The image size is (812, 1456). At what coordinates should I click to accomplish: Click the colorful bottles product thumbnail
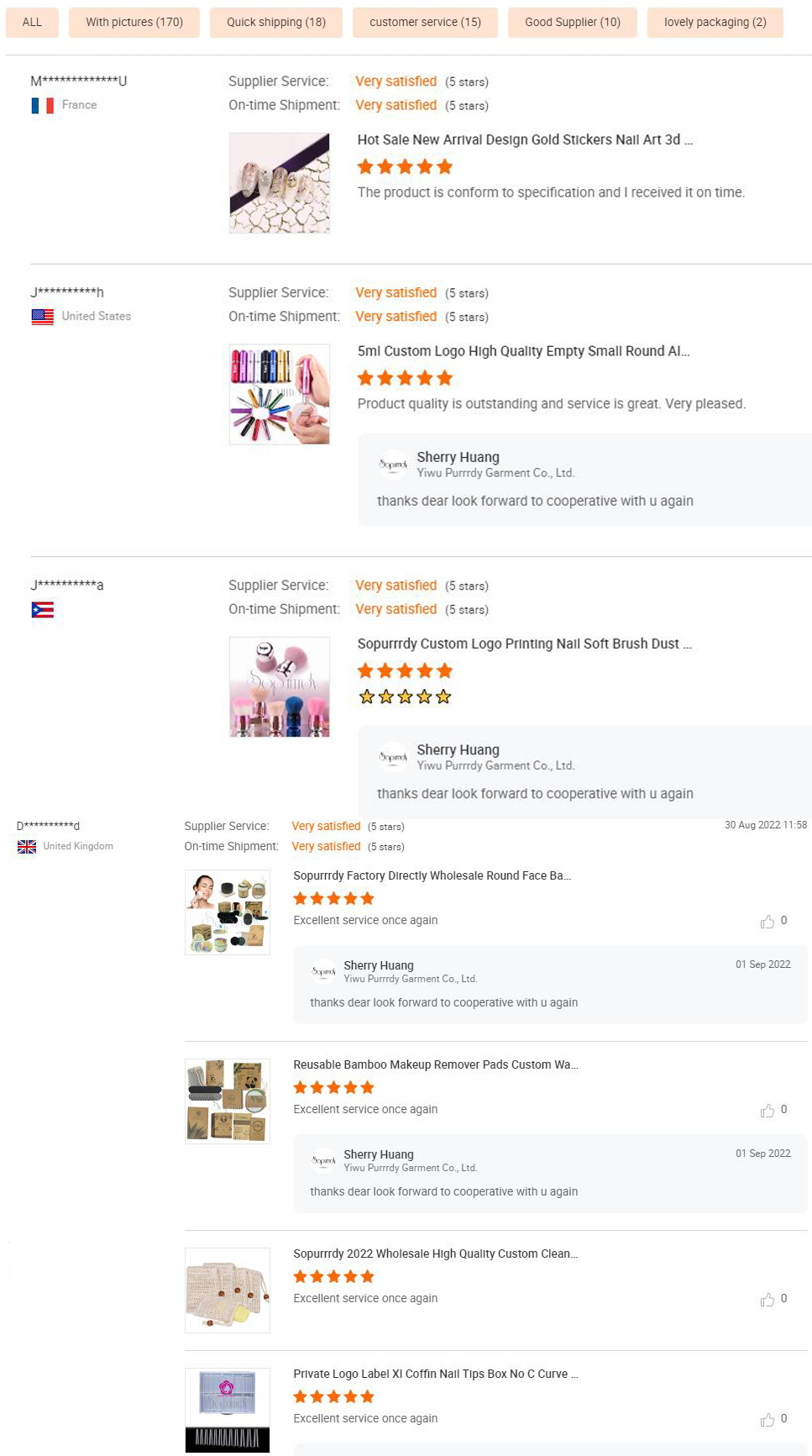(x=279, y=394)
